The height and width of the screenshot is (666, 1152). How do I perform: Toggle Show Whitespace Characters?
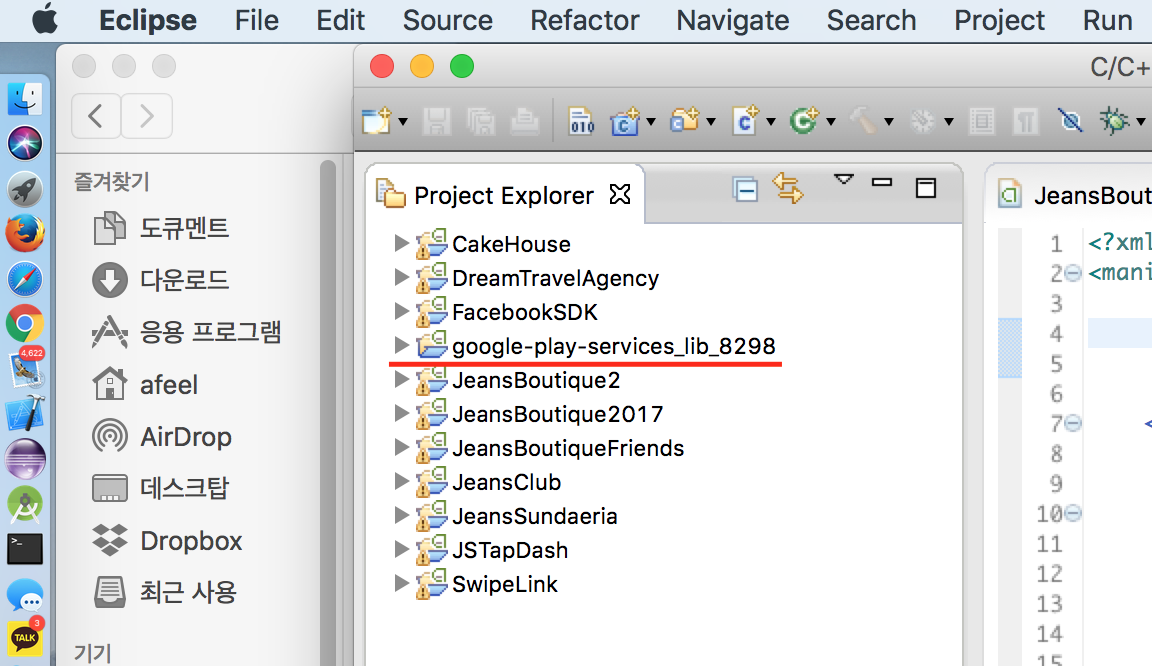1025,120
